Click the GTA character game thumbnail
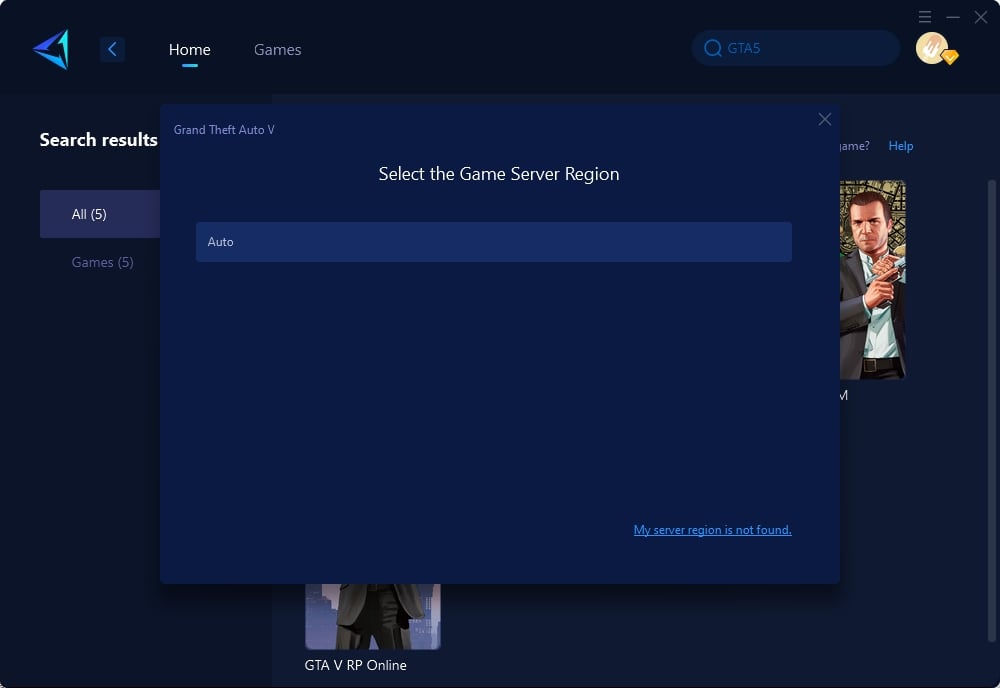 872,280
